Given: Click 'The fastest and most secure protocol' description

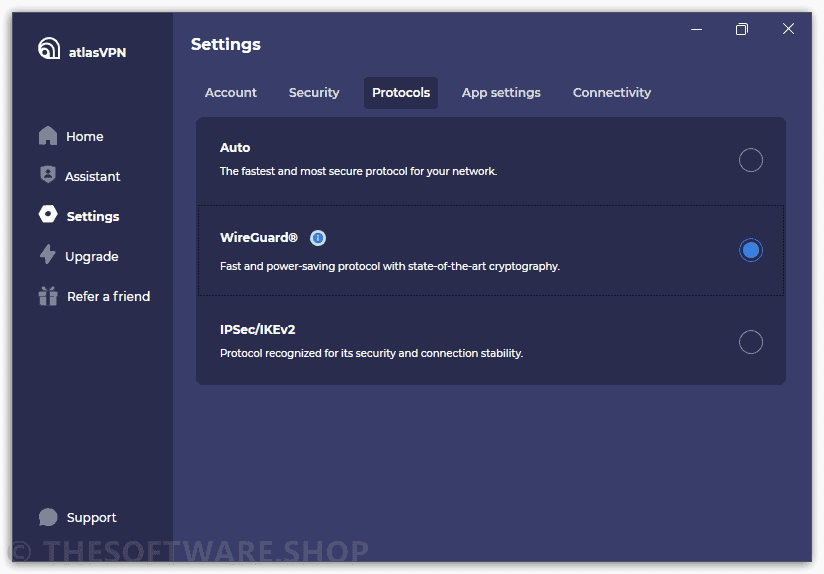Looking at the screenshot, I should 358,171.
